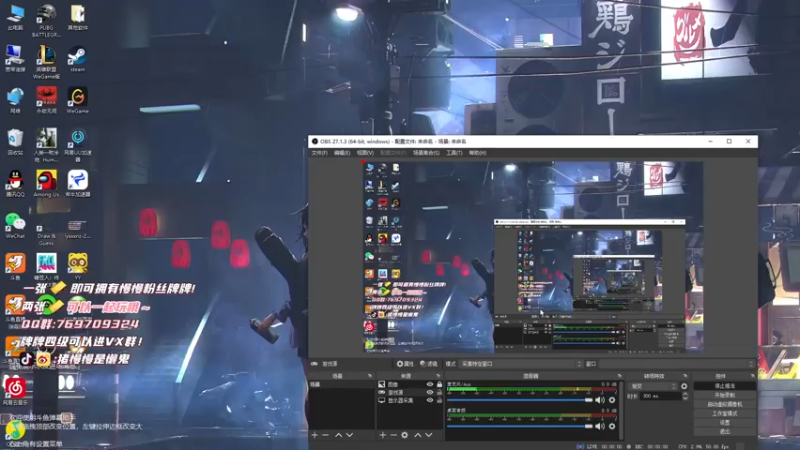Add a new scene with plus icon
This screenshot has width=800, height=450.
(315, 435)
